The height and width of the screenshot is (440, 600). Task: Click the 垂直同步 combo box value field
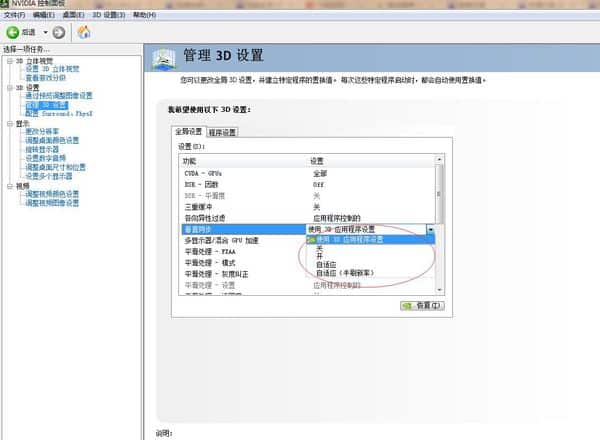366,230
